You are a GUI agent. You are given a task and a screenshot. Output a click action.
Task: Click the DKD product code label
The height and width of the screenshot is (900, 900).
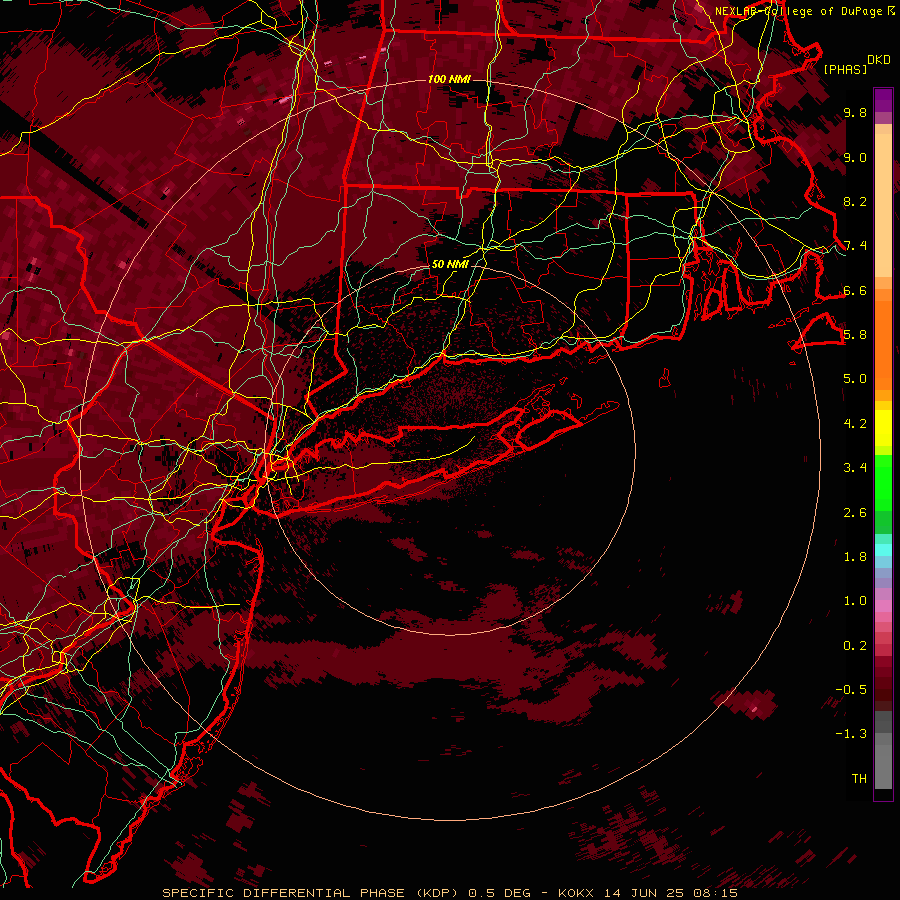879,59
